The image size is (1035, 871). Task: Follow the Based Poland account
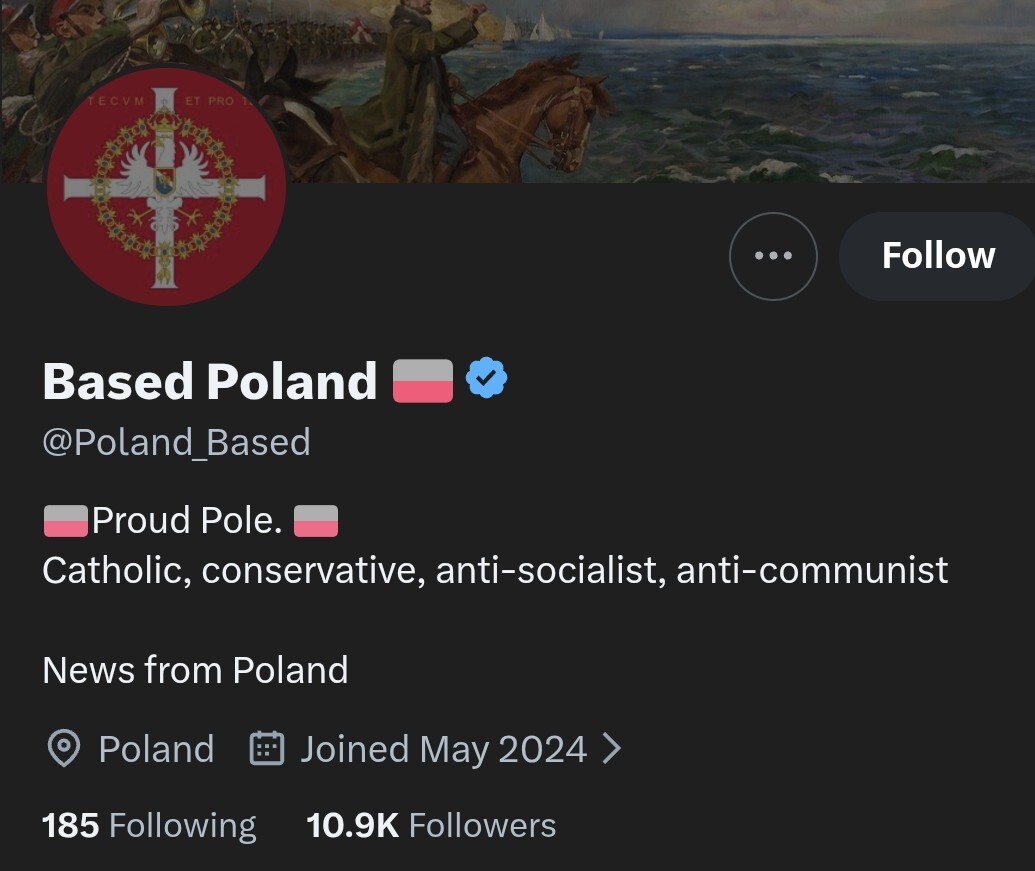[x=937, y=256]
